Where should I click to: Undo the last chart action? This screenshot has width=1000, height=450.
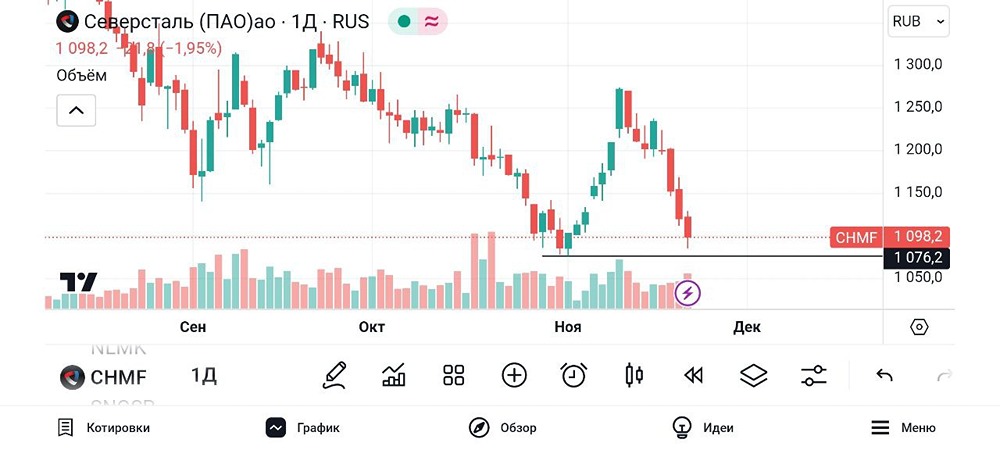[x=884, y=376]
